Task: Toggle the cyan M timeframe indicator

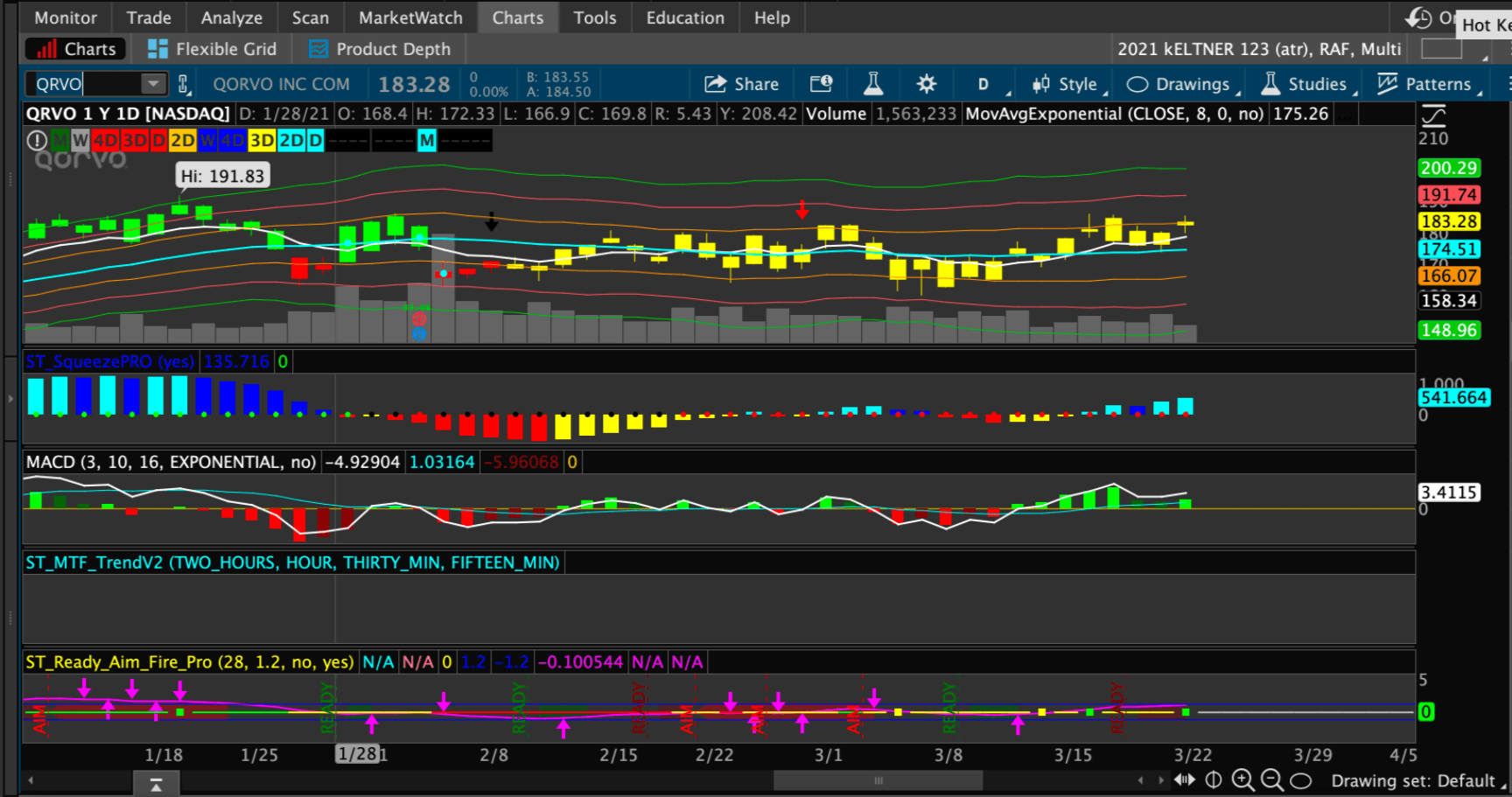Action: (x=427, y=140)
